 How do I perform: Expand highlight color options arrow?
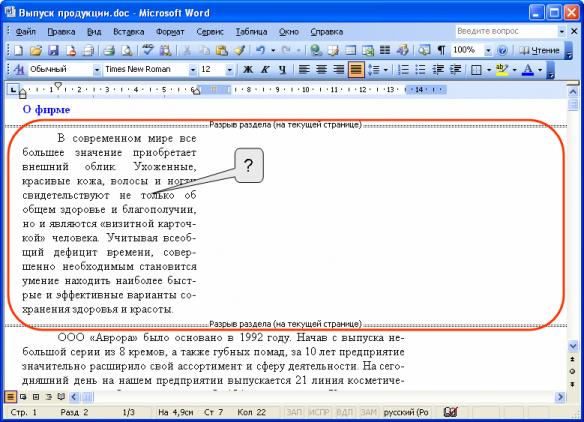pos(514,69)
